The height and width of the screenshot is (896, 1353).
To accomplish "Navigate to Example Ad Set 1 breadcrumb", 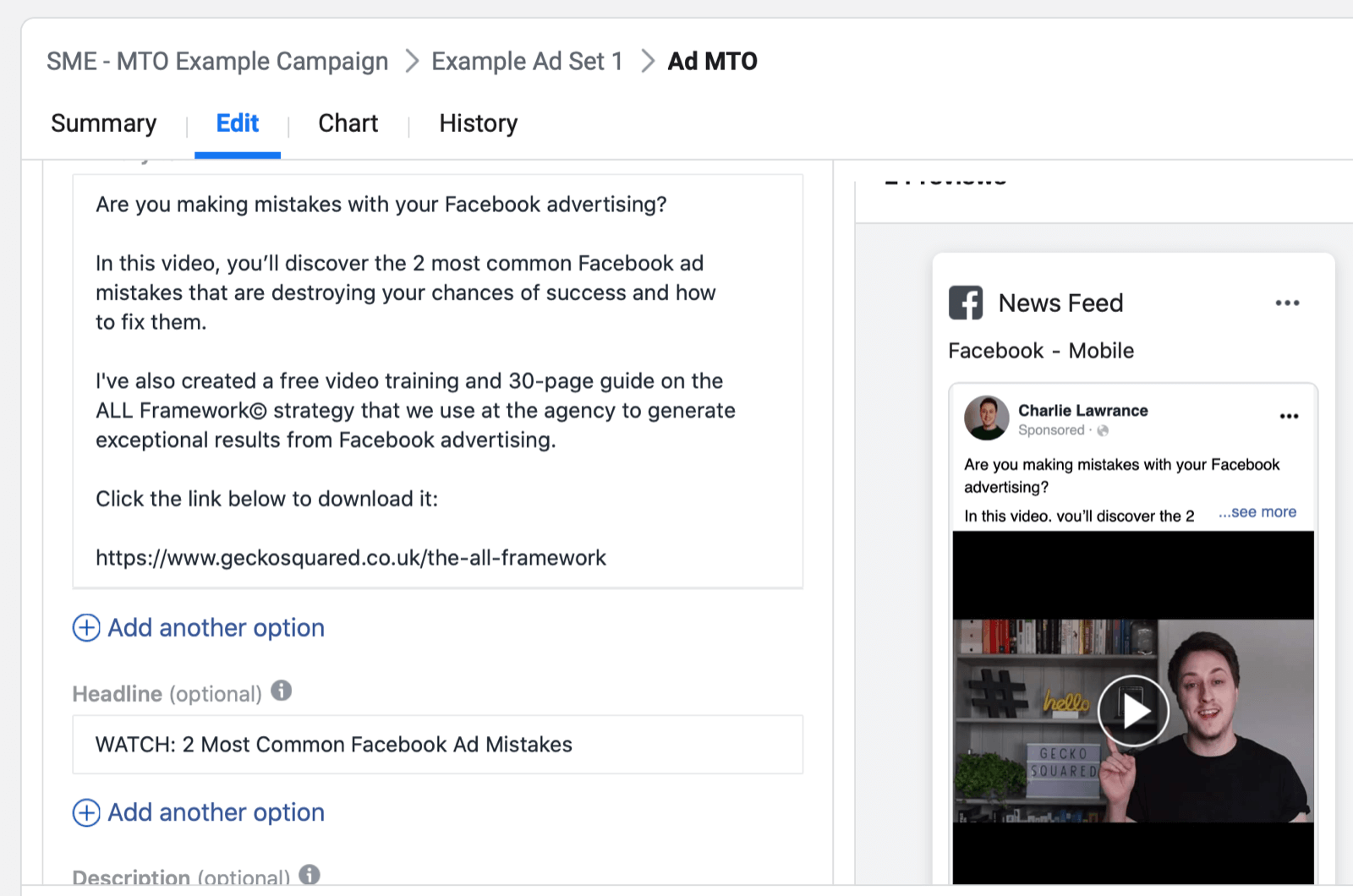I will point(526,61).
